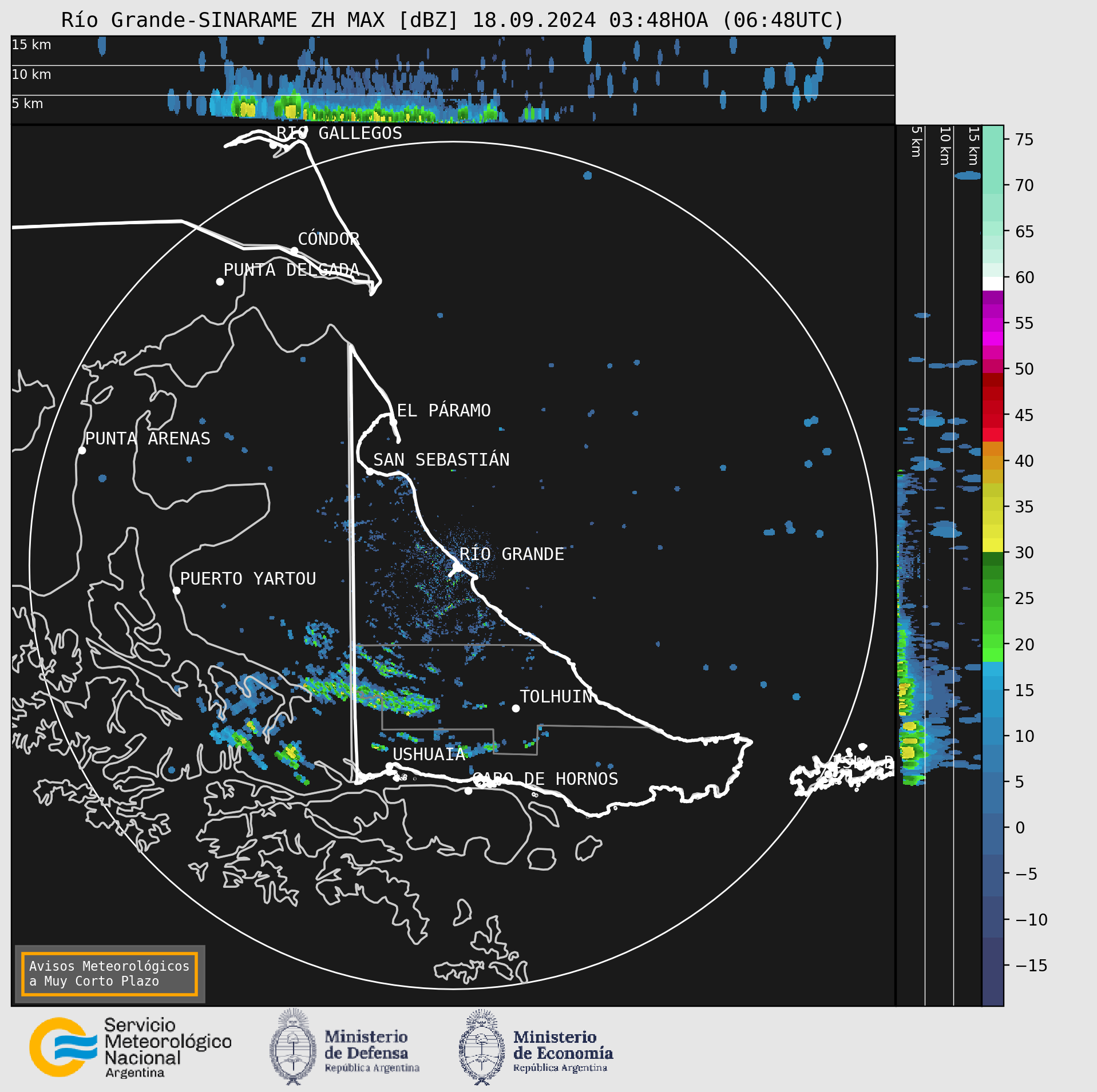Click the 45 tick label on the colorbar
Screen dimensions: 1097x1092
pyautogui.click(x=1024, y=415)
